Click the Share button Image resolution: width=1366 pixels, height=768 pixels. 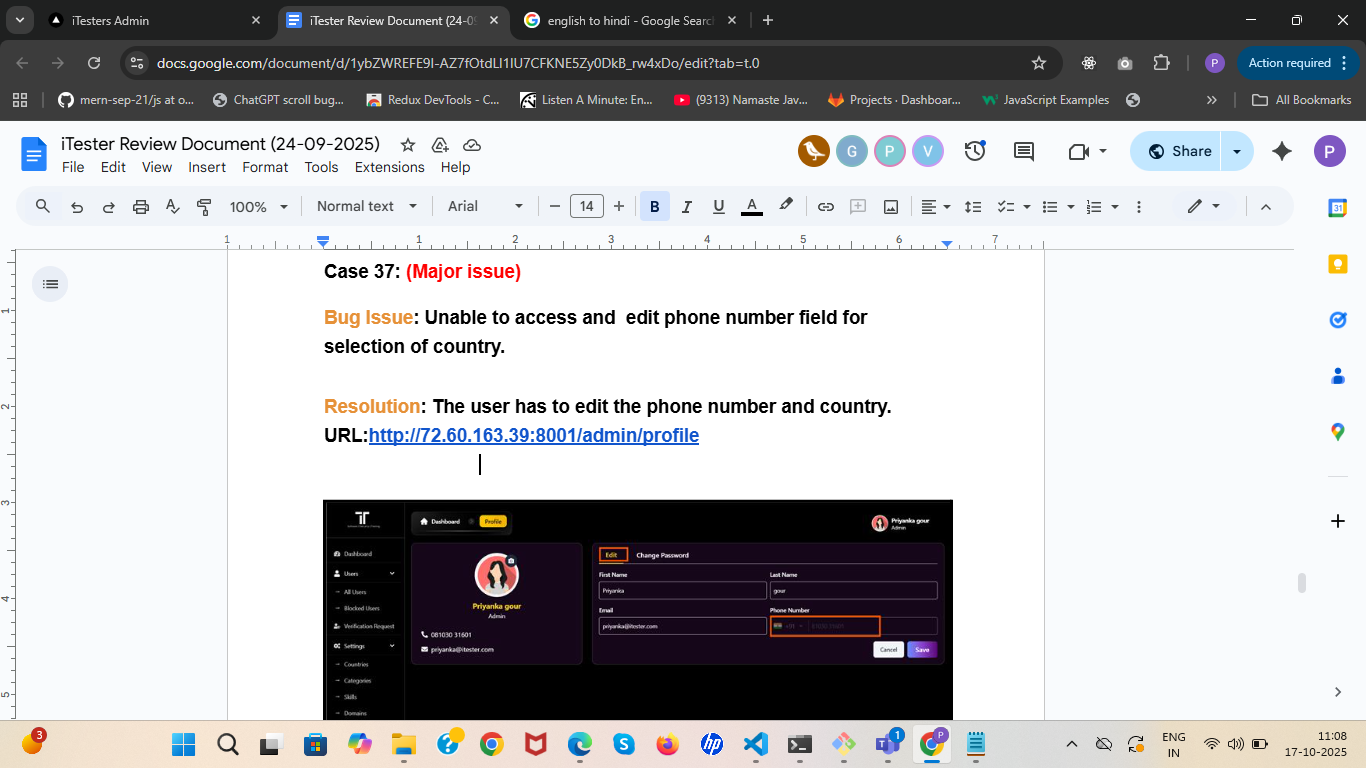1179,151
